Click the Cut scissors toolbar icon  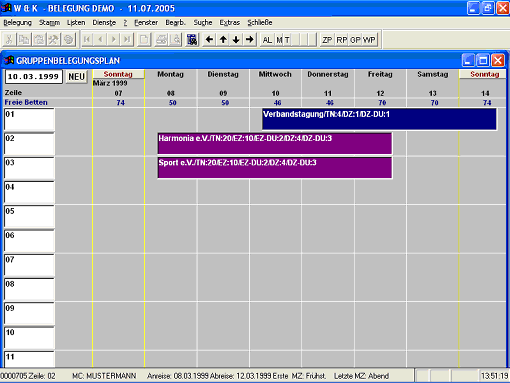pyautogui.click(x=9, y=40)
